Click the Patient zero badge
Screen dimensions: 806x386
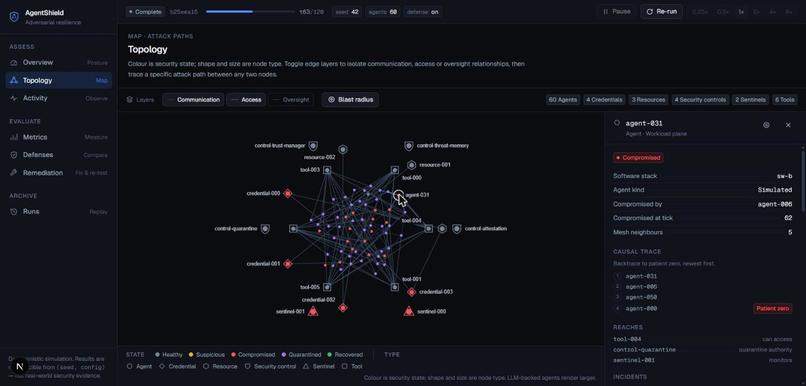[x=773, y=308]
